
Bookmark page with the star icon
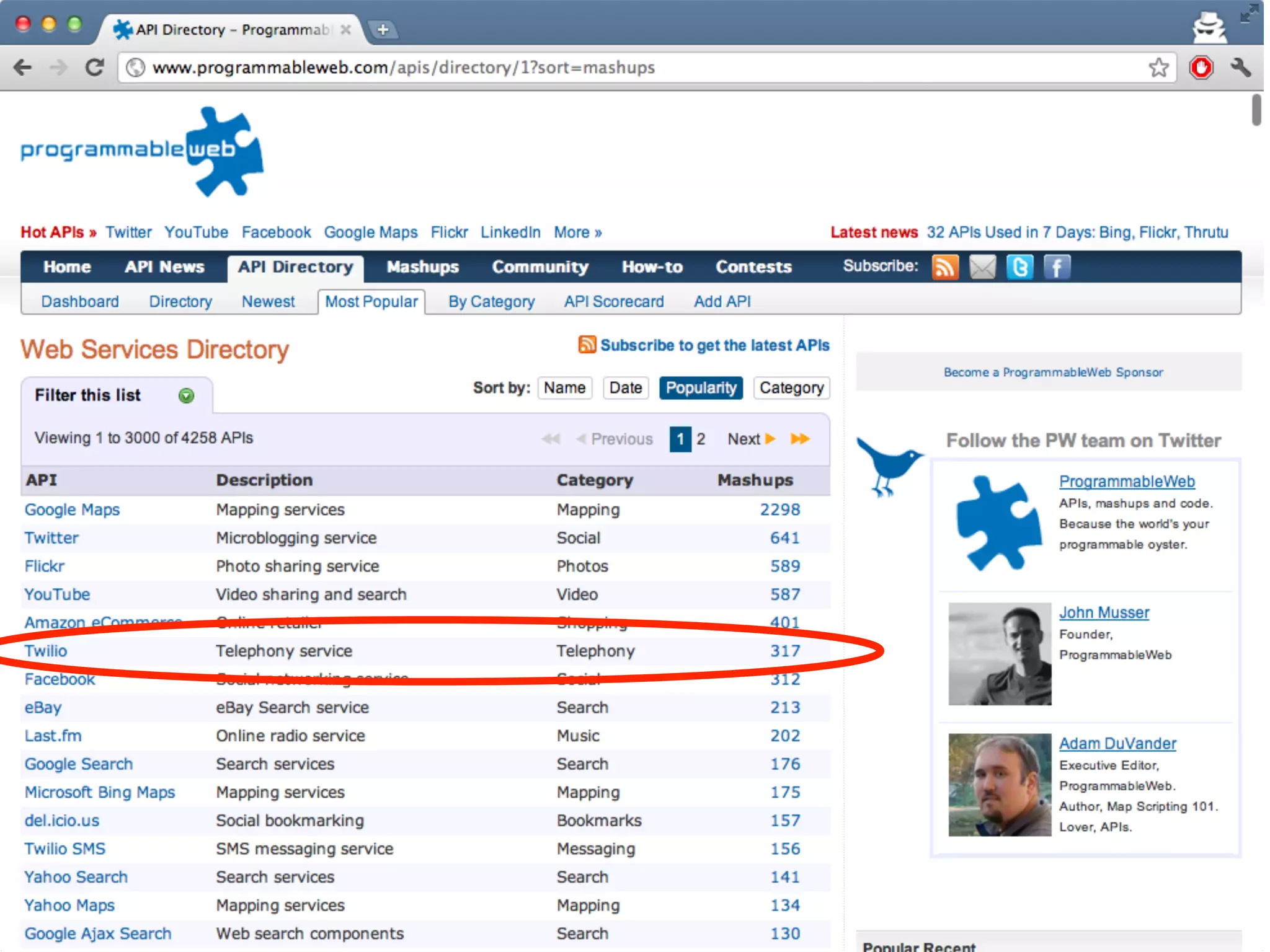pyautogui.click(x=1158, y=67)
